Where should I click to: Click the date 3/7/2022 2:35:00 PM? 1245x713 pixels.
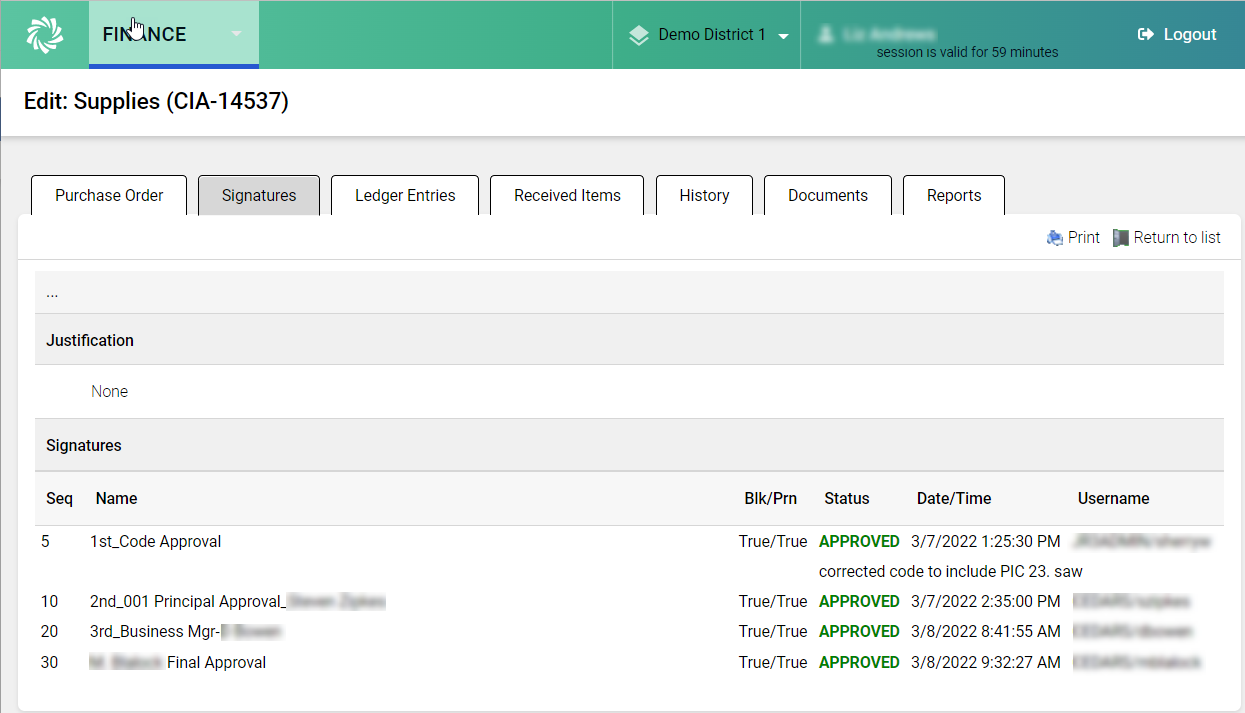click(986, 601)
